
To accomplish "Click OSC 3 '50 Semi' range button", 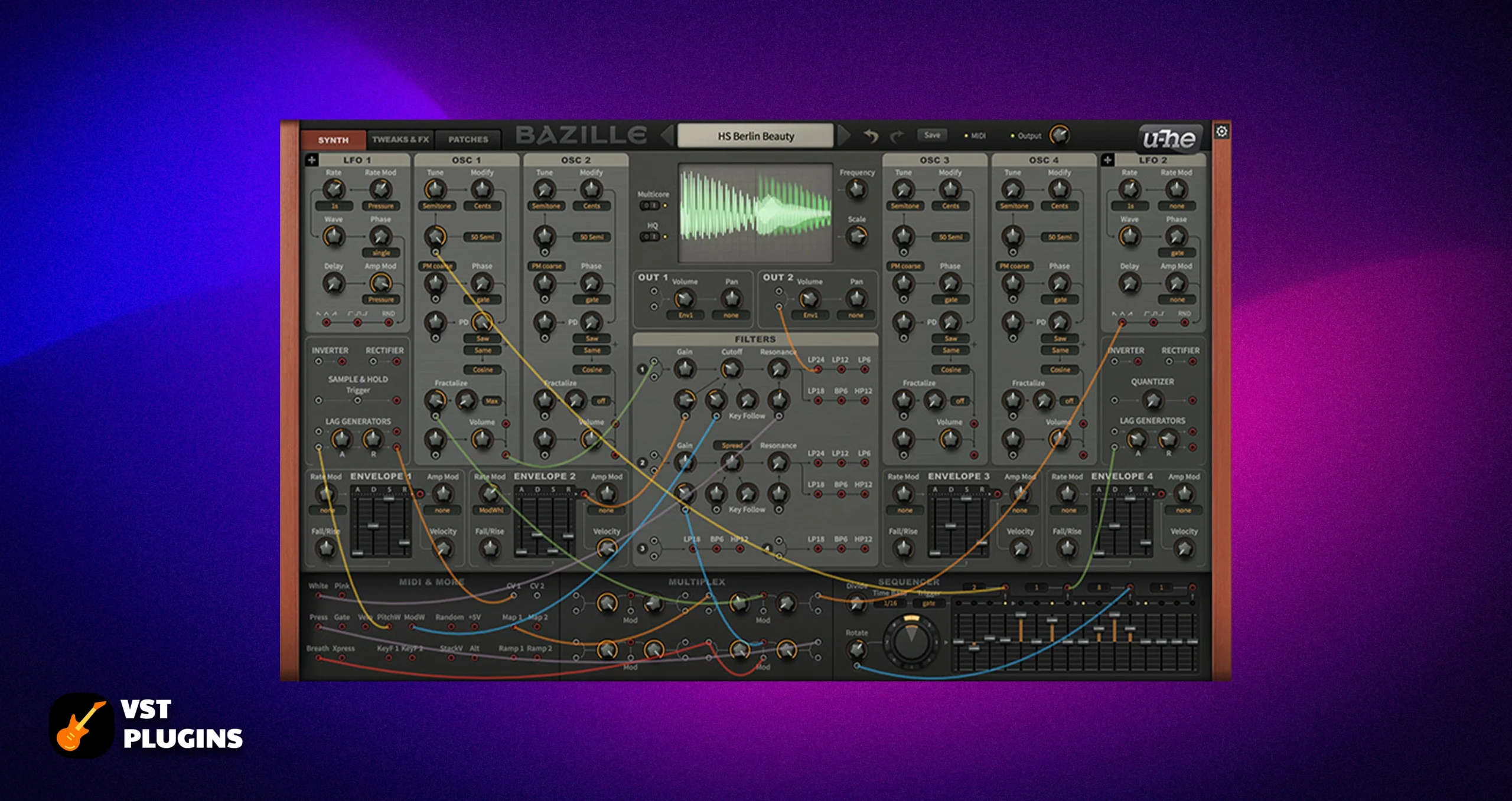I will coord(950,237).
